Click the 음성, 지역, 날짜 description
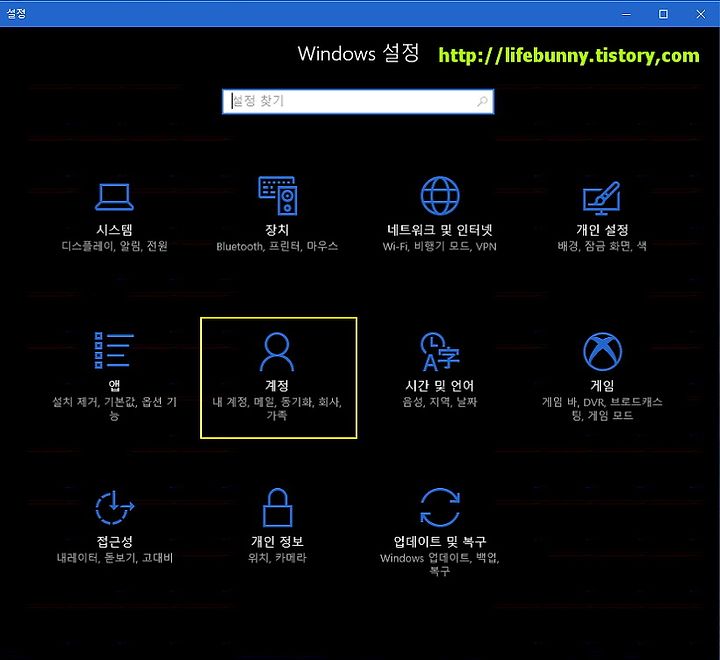The width and height of the screenshot is (720, 660). click(439, 402)
